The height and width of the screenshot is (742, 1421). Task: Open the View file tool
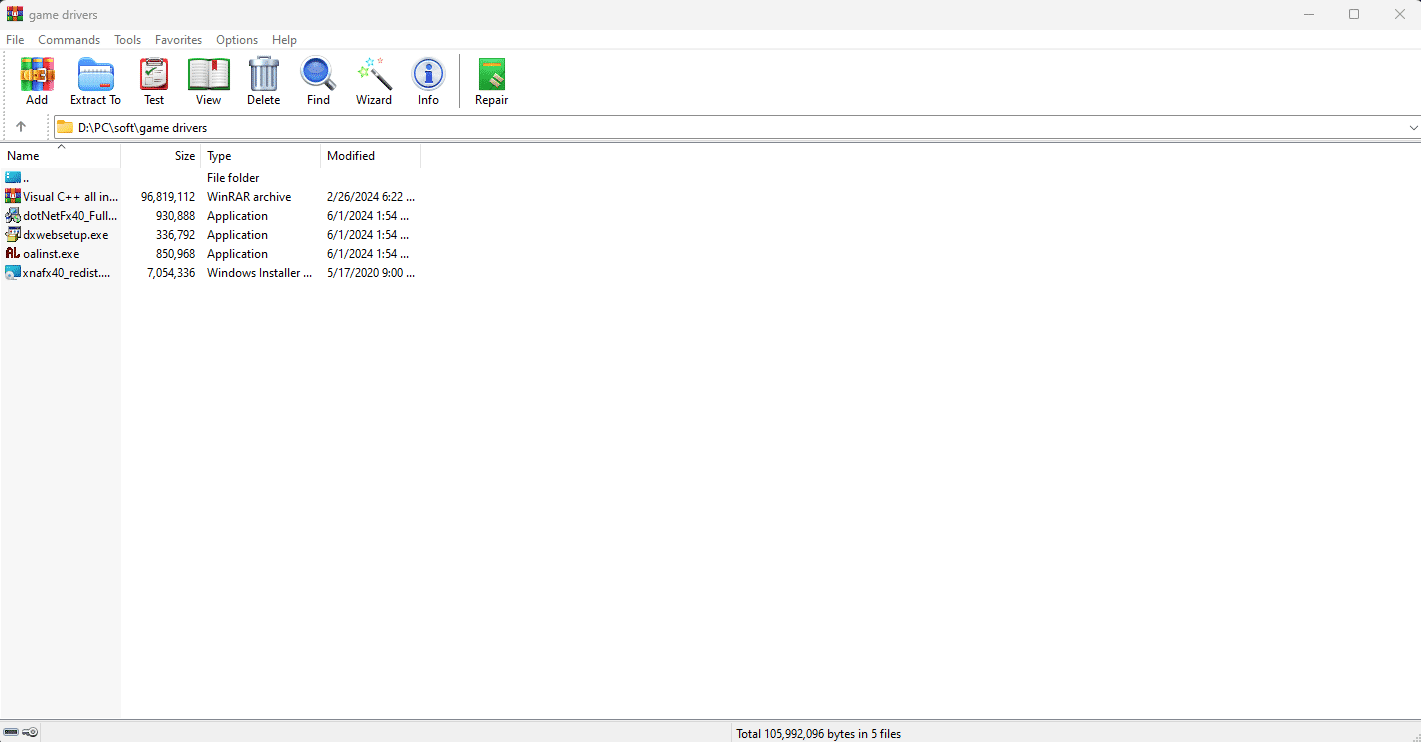pyautogui.click(x=208, y=80)
